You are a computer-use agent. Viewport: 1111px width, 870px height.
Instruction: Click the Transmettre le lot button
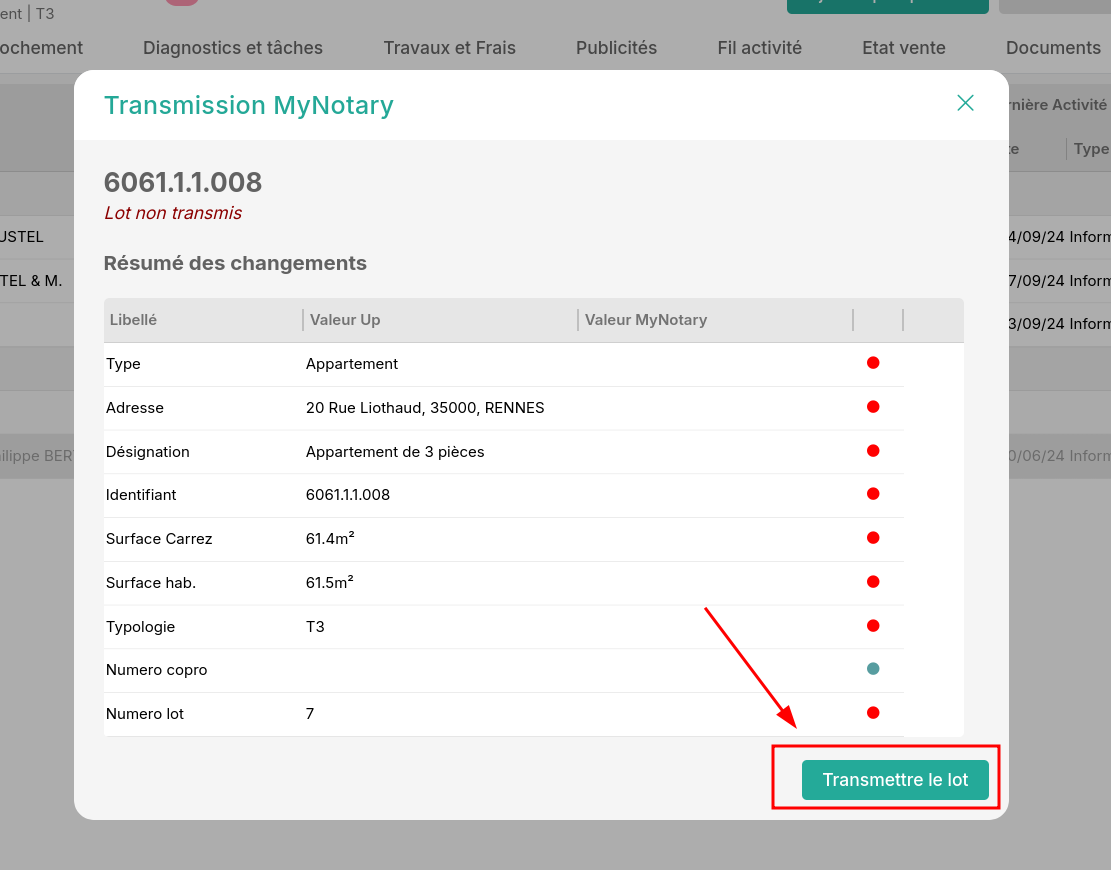tap(895, 779)
